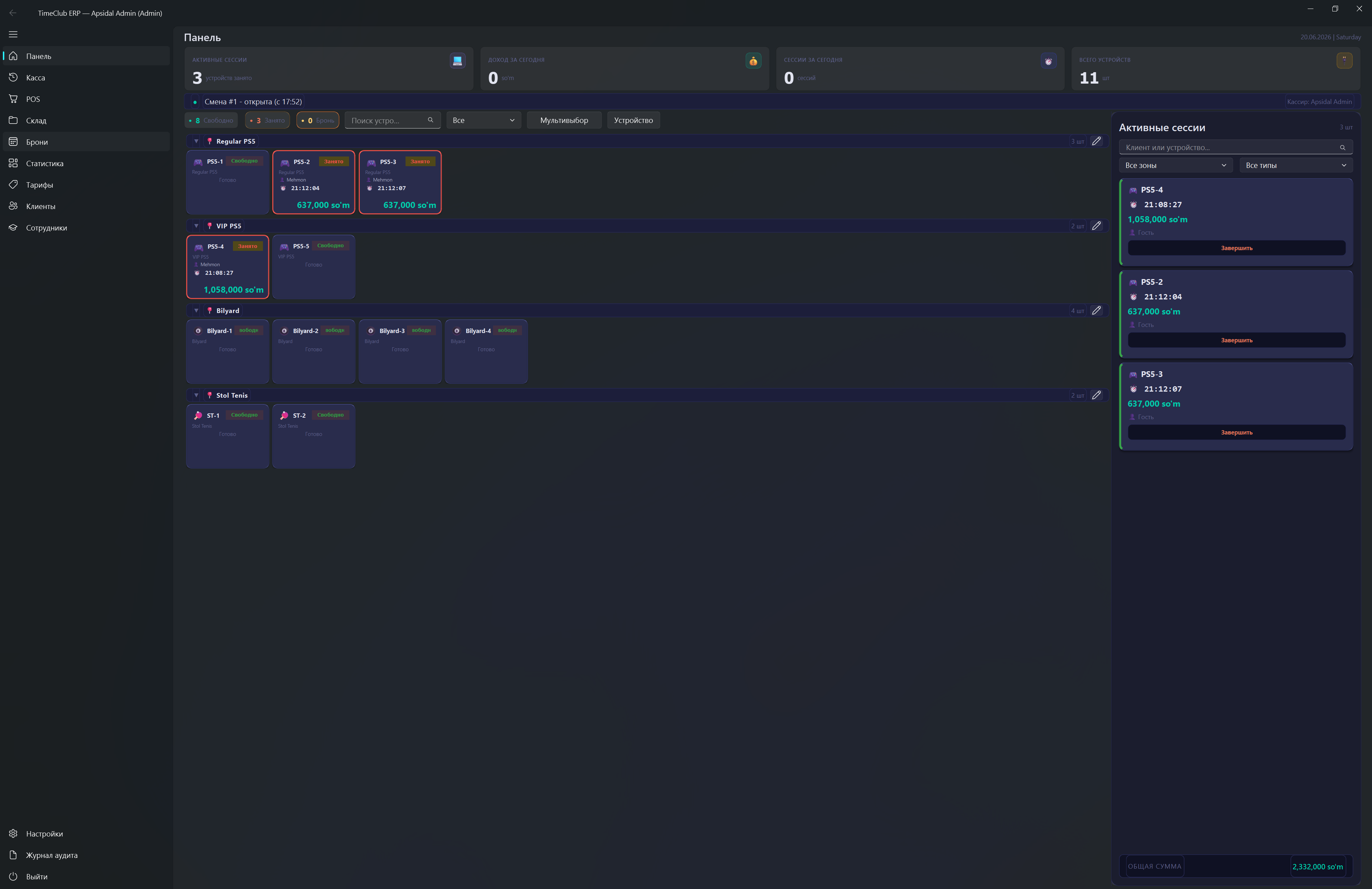Open the Брони section
The height and width of the screenshot is (889, 1372).
pyautogui.click(x=86, y=142)
